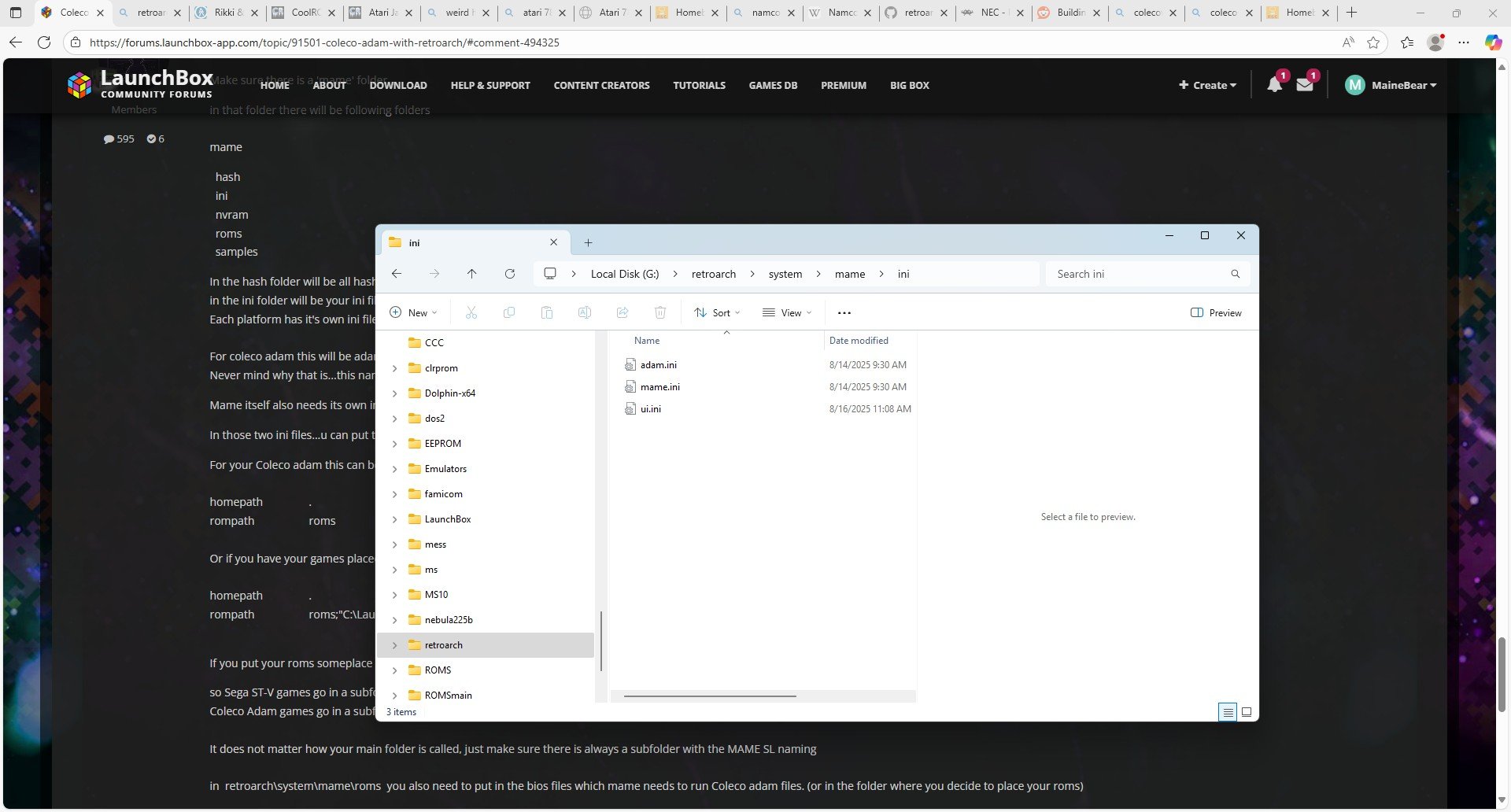Expand the LaunchBox folder node
1511x812 pixels.
coord(394,519)
